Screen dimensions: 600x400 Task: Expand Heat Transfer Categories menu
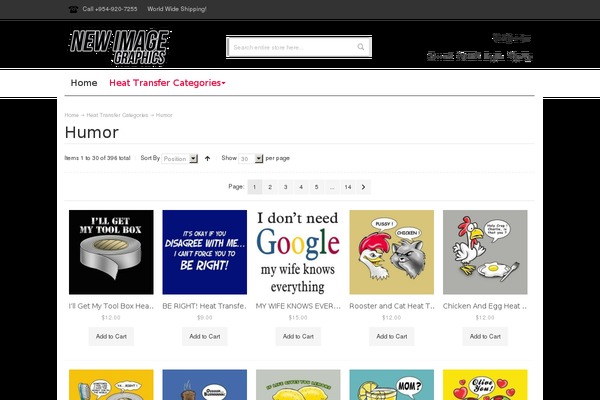[167, 83]
